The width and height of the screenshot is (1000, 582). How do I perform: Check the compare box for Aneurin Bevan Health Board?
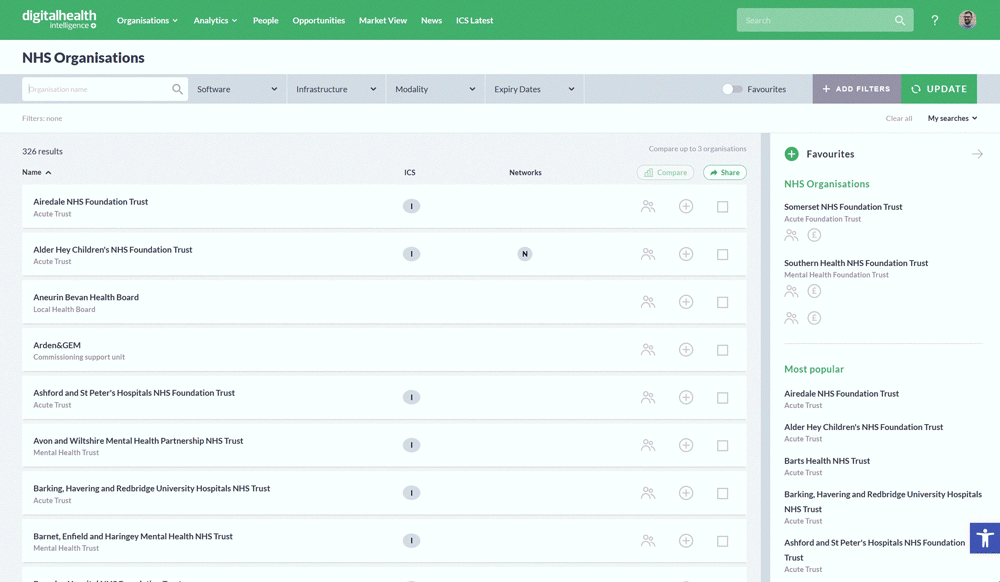click(x=722, y=302)
